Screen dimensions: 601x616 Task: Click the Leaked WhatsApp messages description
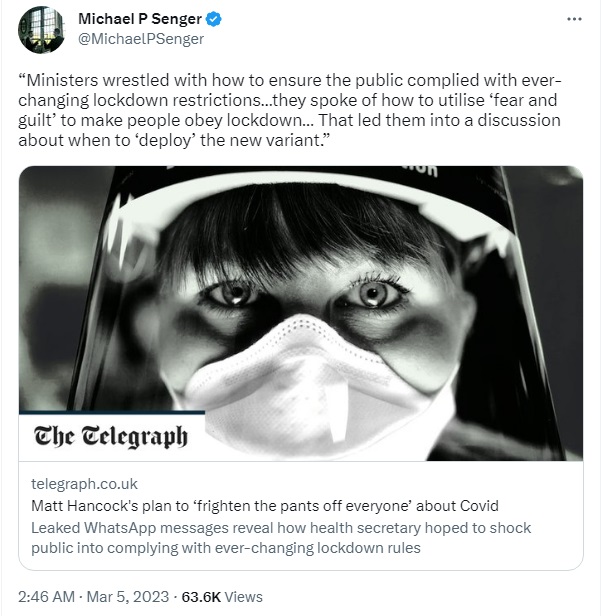pyautogui.click(x=281, y=538)
